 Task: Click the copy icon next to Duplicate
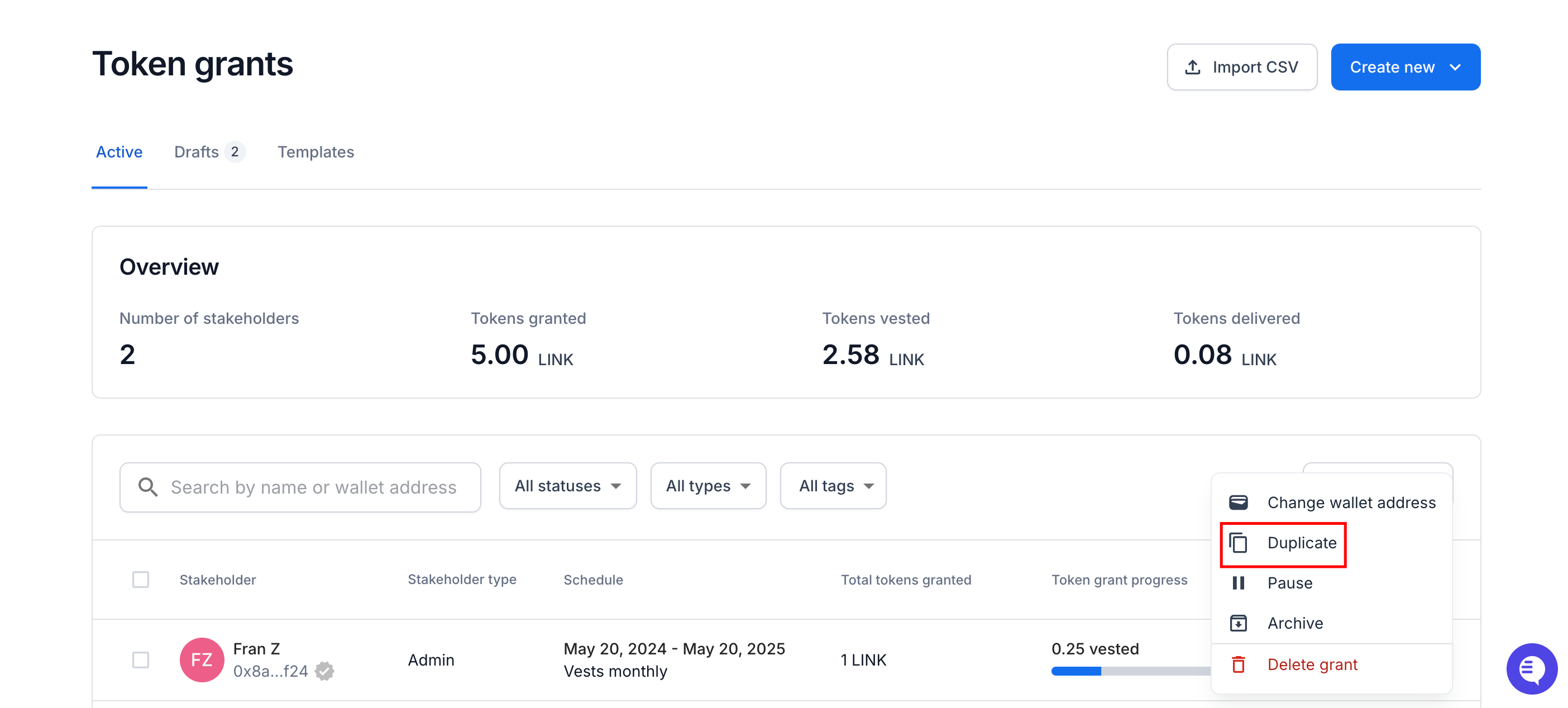pyautogui.click(x=1238, y=542)
